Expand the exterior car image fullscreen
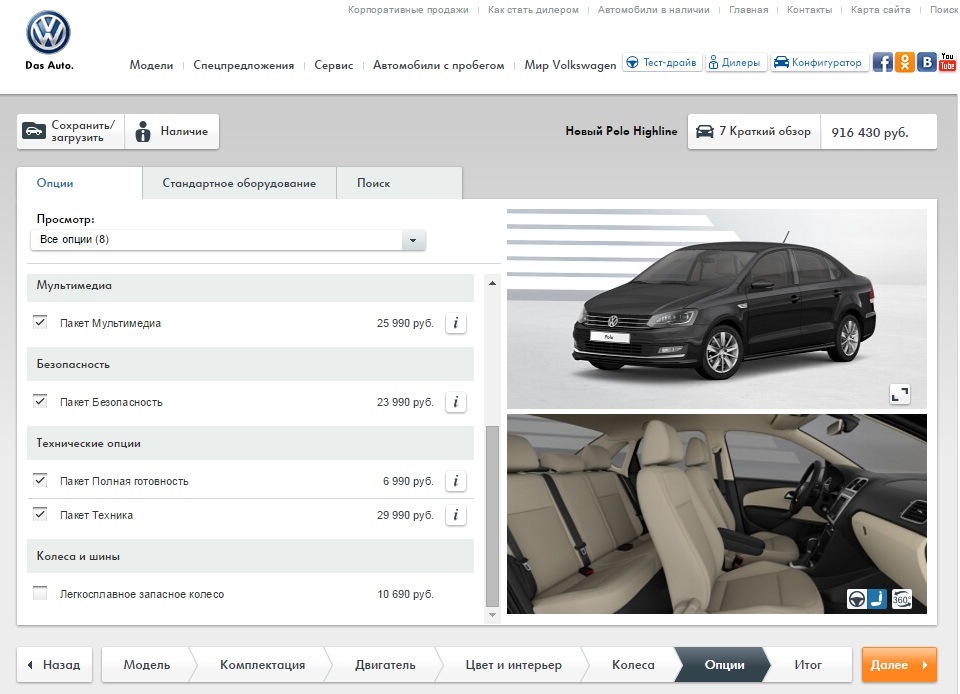960x694 pixels. [x=899, y=394]
